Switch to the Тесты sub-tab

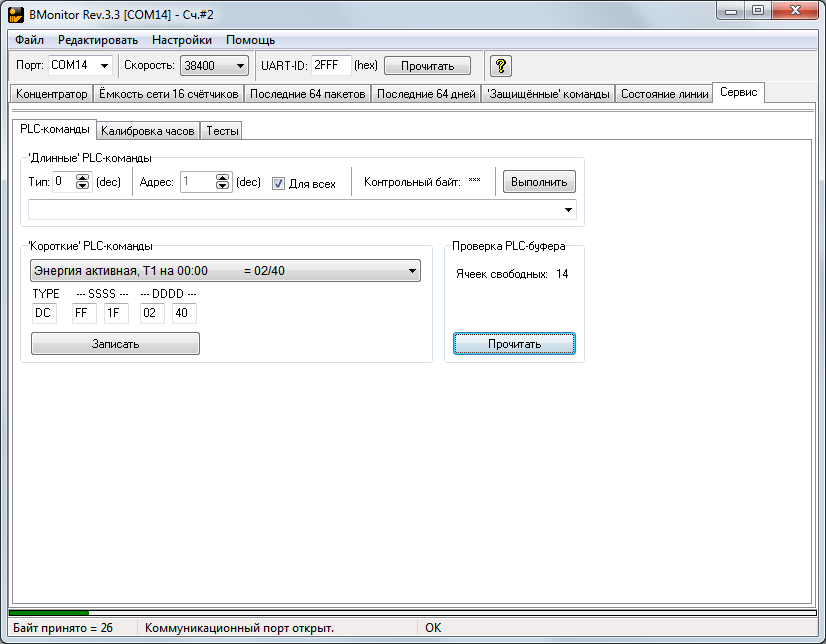222,131
